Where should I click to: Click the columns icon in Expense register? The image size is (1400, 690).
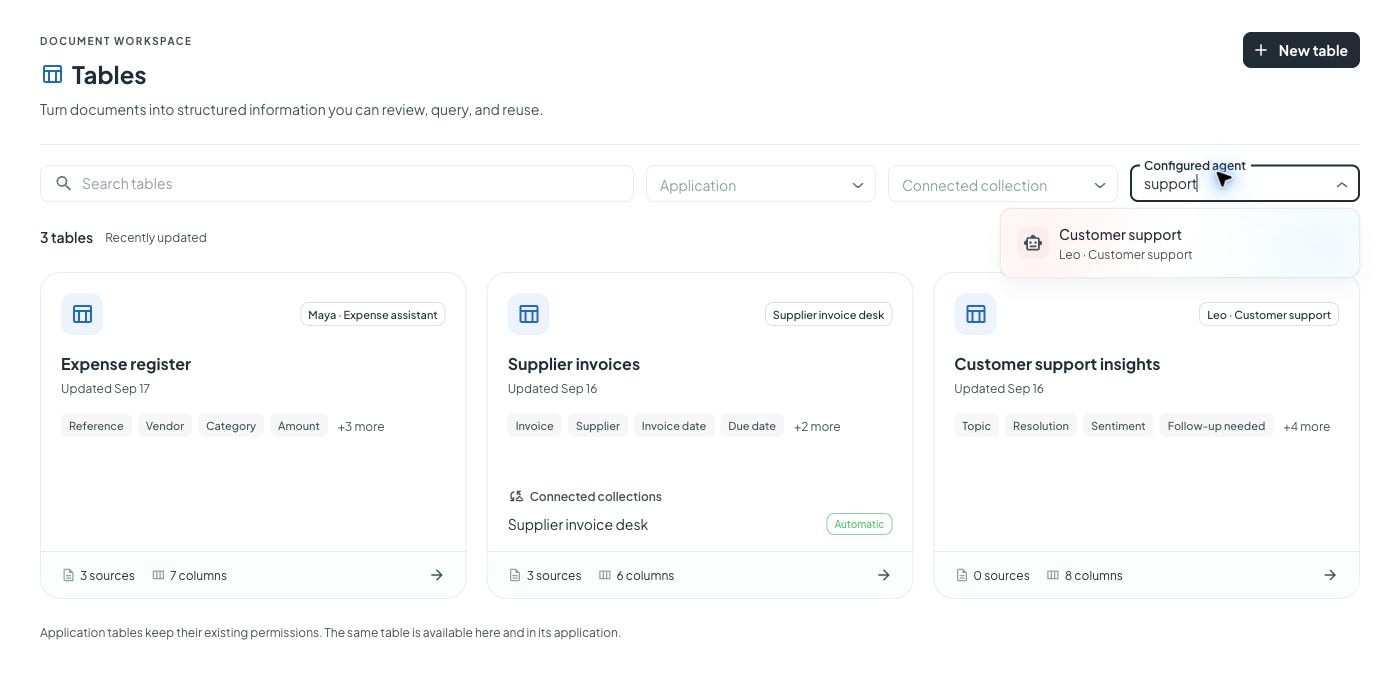pos(158,575)
